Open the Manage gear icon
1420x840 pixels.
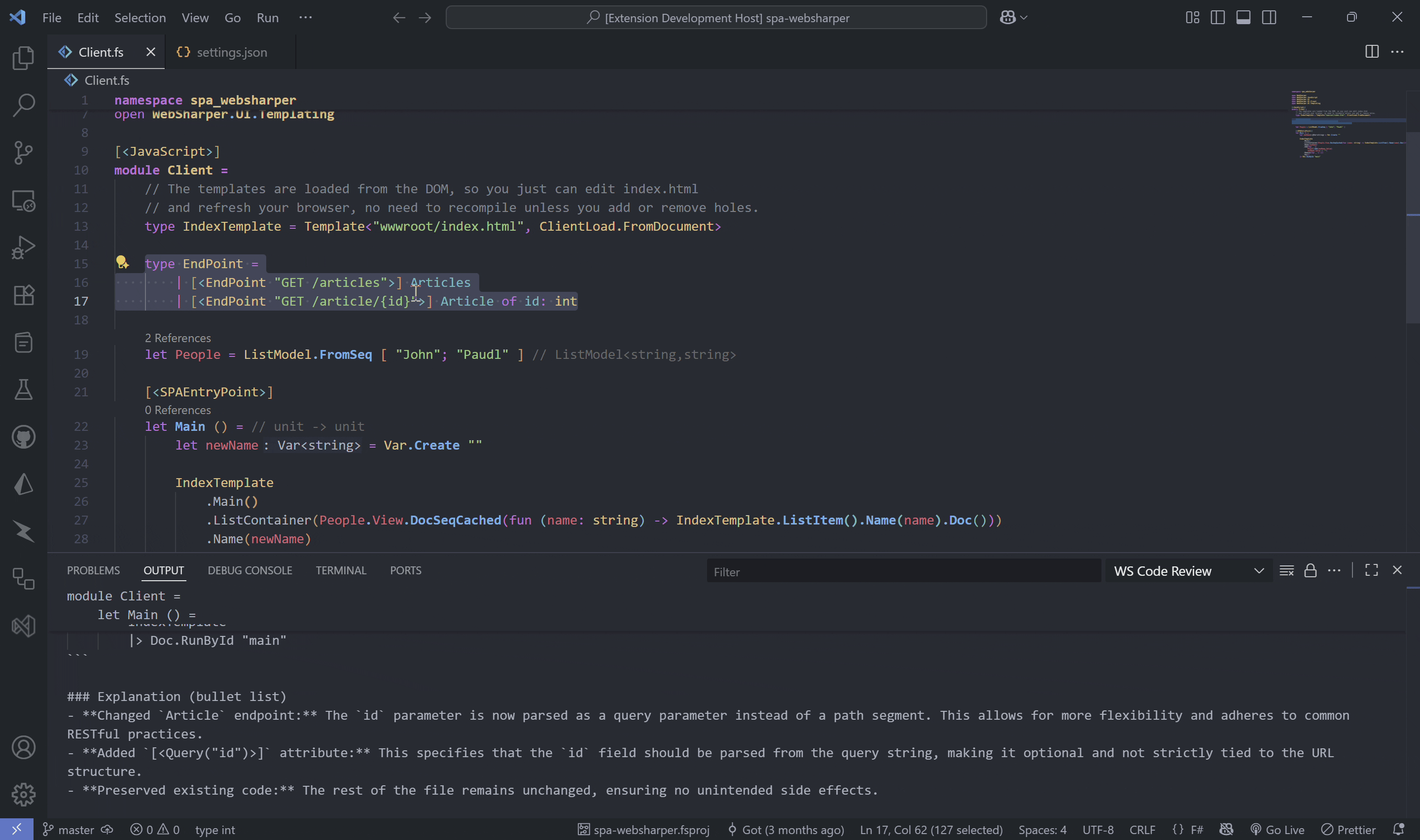tap(23, 795)
